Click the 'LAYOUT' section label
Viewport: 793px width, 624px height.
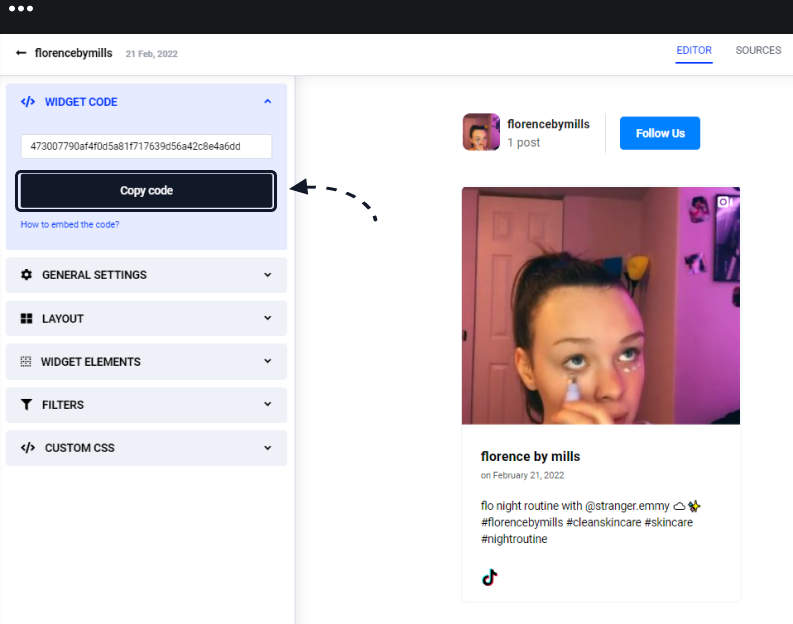click(x=63, y=319)
